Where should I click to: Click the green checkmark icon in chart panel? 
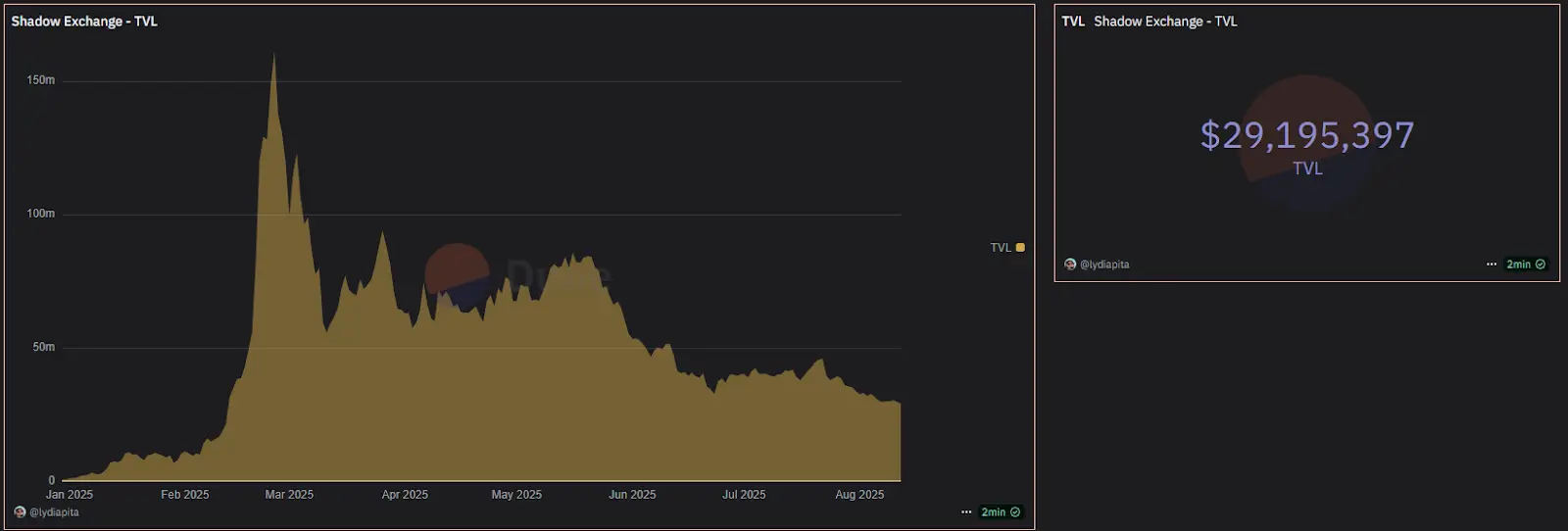(1015, 512)
